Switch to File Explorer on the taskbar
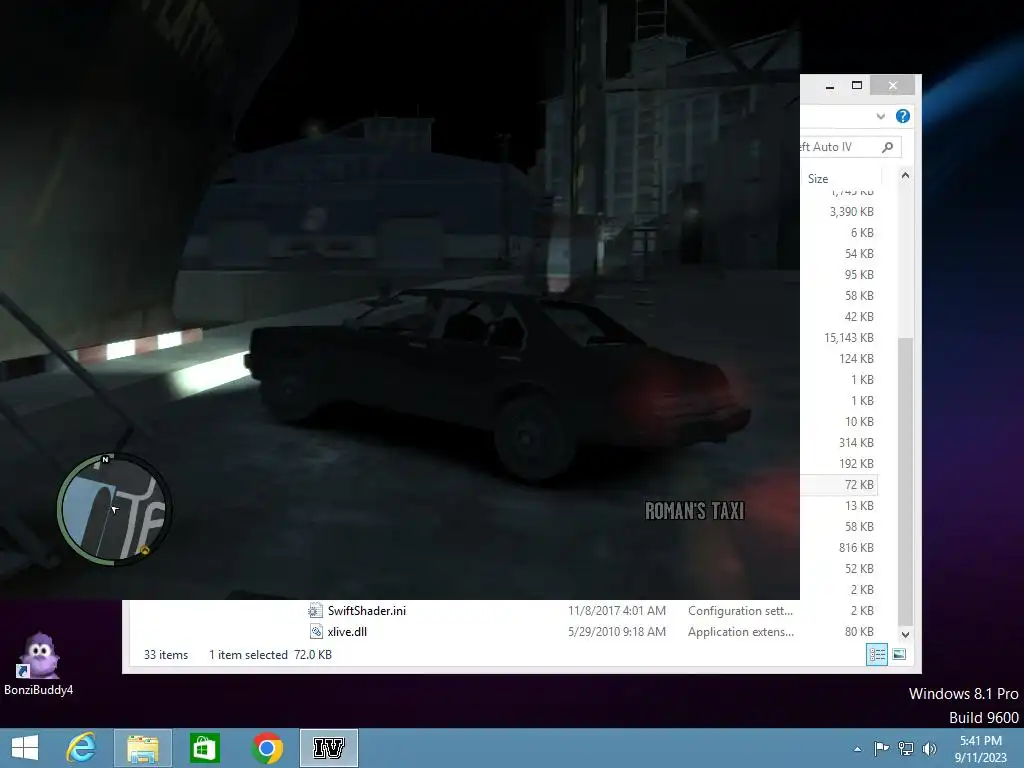The height and width of the screenshot is (768, 1024). (142, 748)
